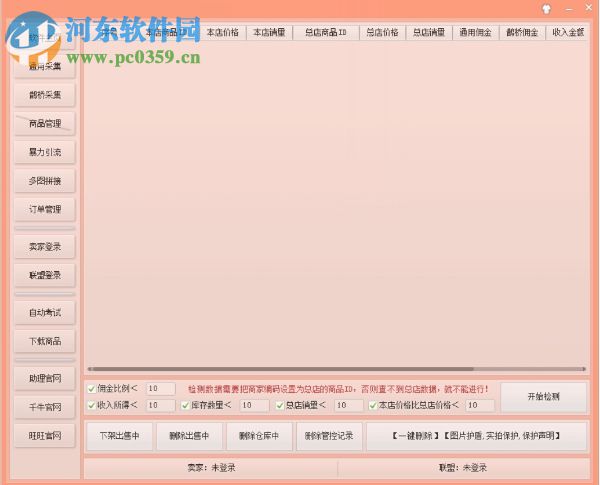Click the 下架出售中 button
Viewport: 600px width, 485px height.
coord(119,436)
